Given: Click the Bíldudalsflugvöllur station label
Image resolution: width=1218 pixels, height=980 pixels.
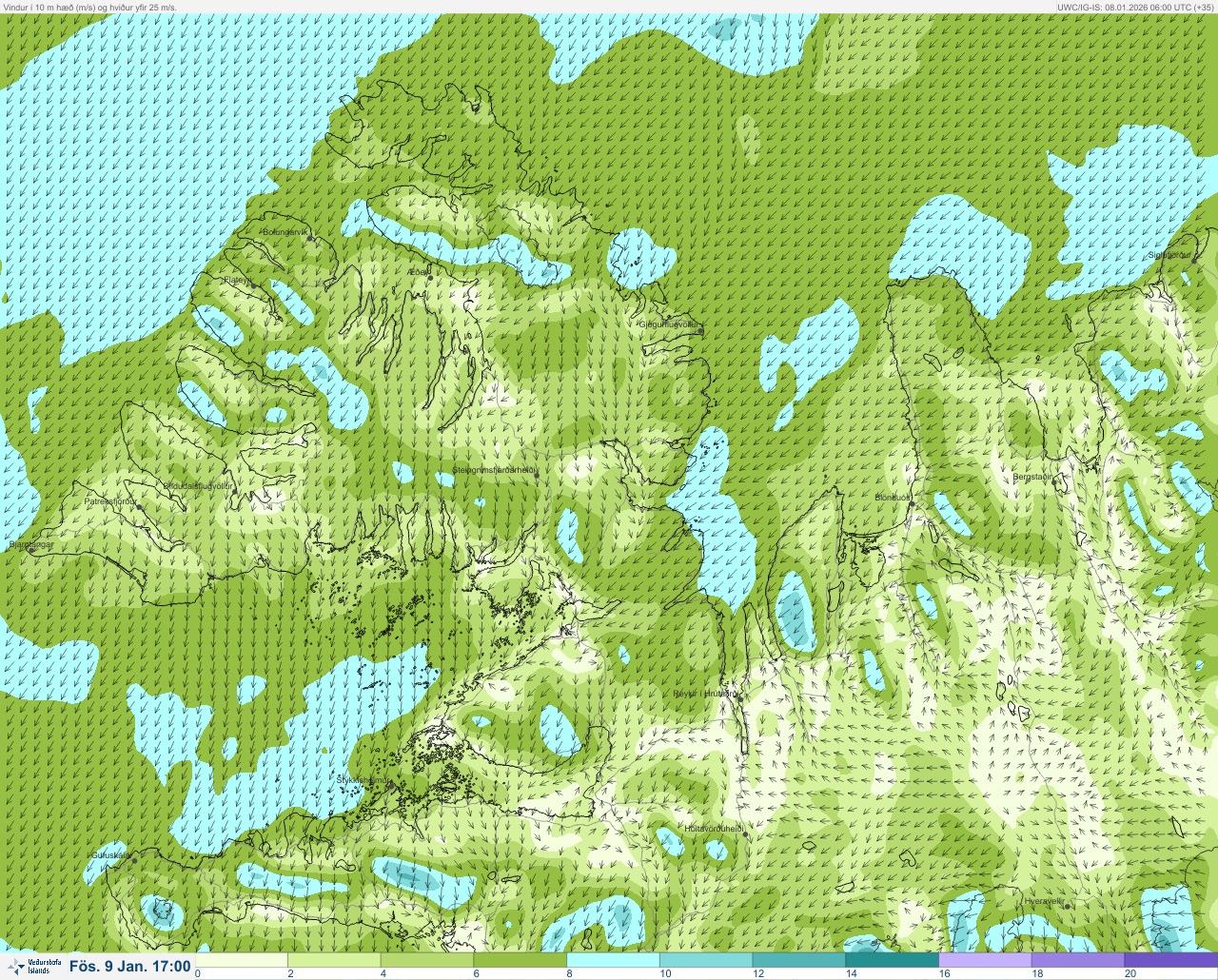Looking at the screenshot, I should [199, 486].
